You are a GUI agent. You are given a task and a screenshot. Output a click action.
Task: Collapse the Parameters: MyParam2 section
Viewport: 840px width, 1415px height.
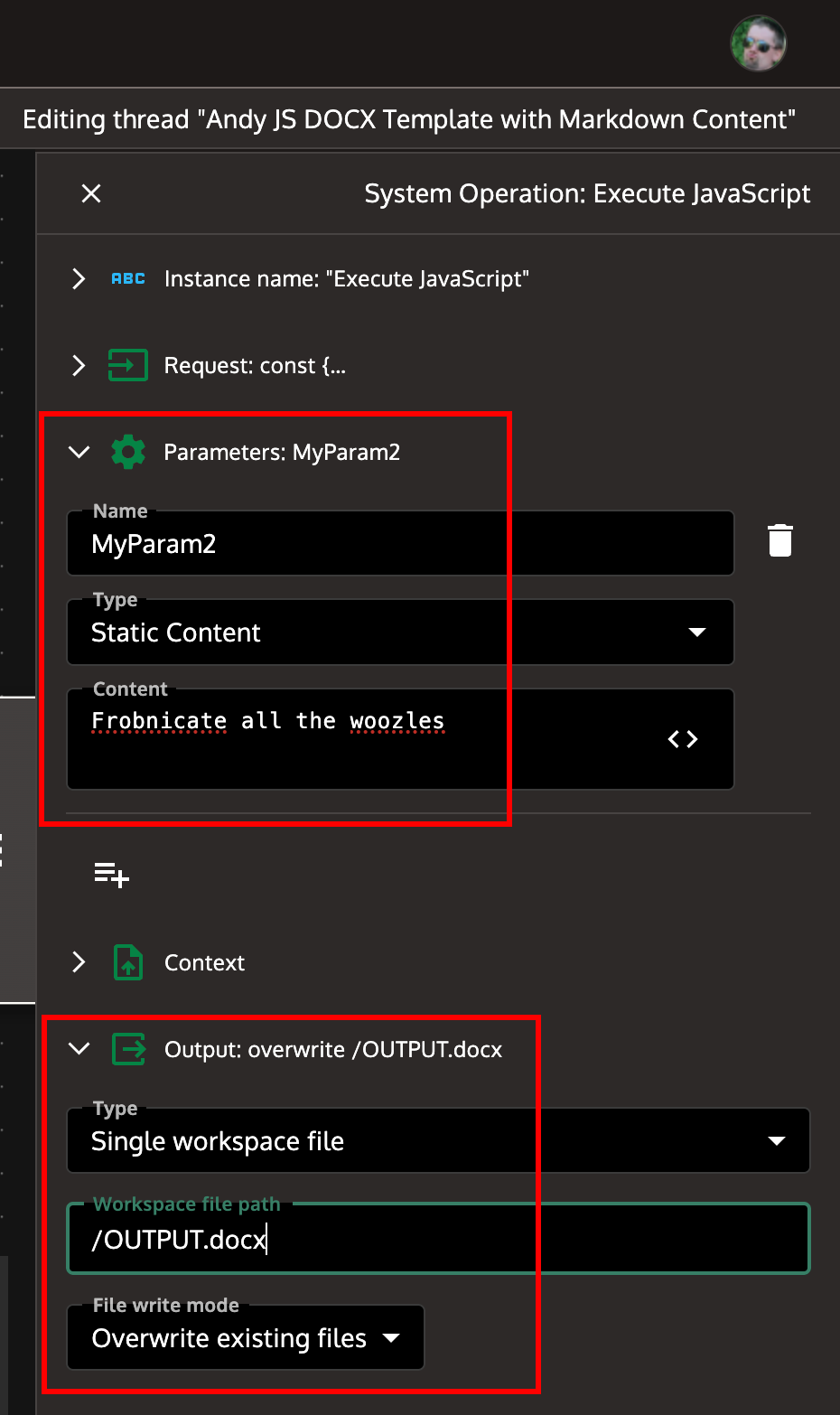[x=79, y=452]
